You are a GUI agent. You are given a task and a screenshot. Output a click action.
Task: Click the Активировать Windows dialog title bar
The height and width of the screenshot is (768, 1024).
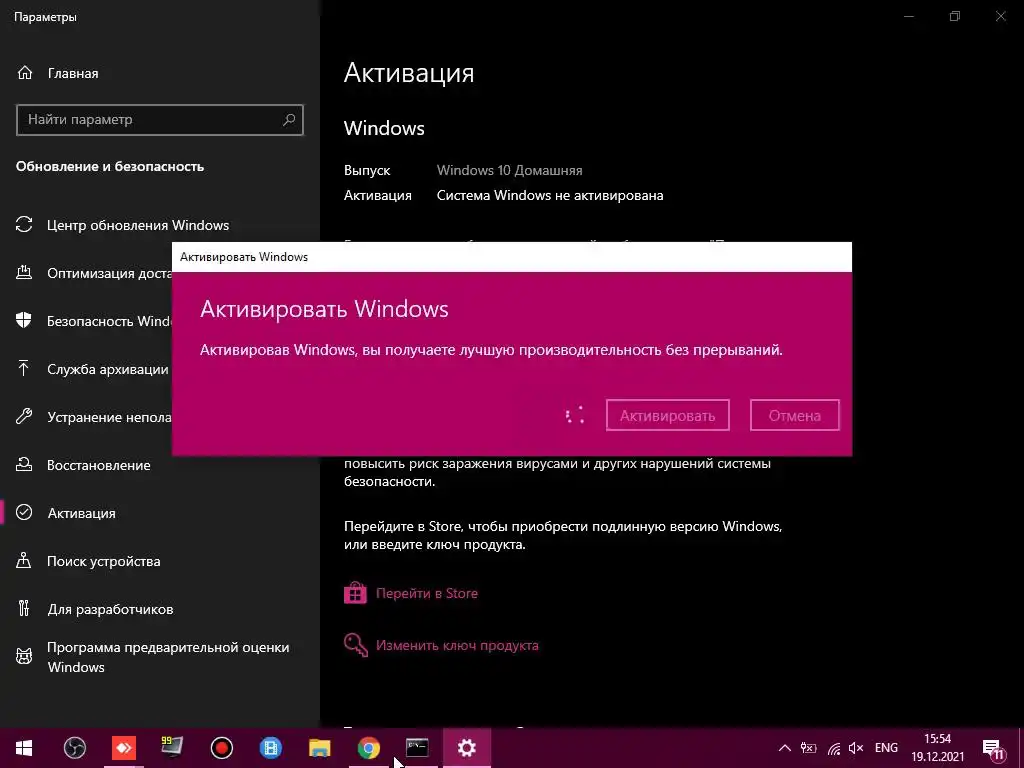click(512, 257)
